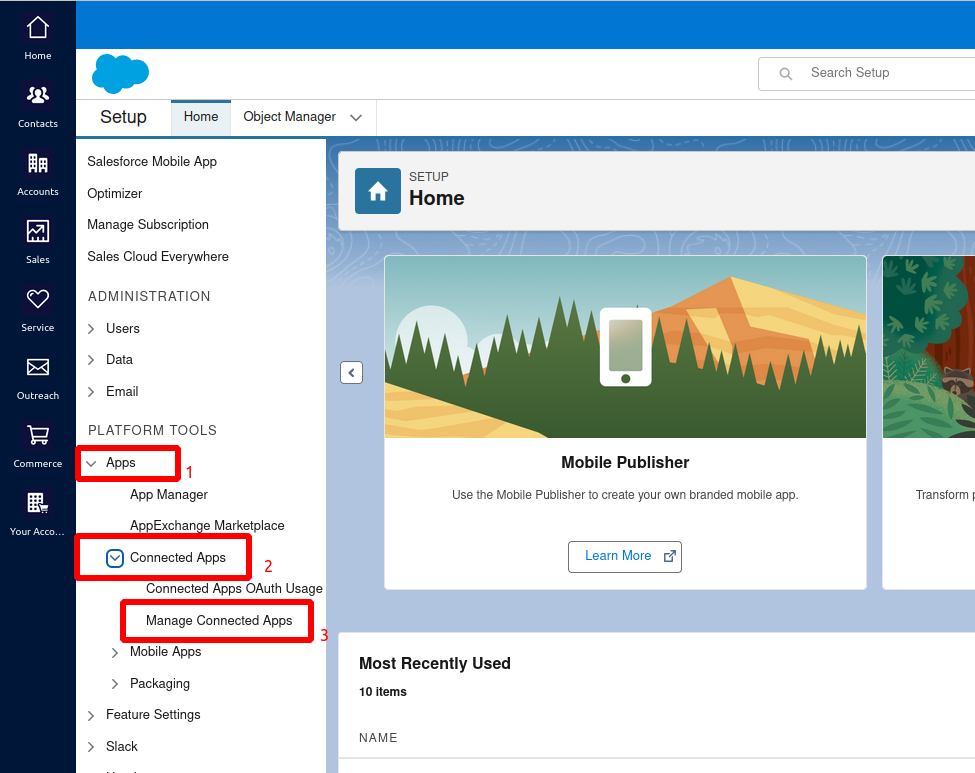
Task: Click in the Search Setup field
Action: click(x=867, y=74)
